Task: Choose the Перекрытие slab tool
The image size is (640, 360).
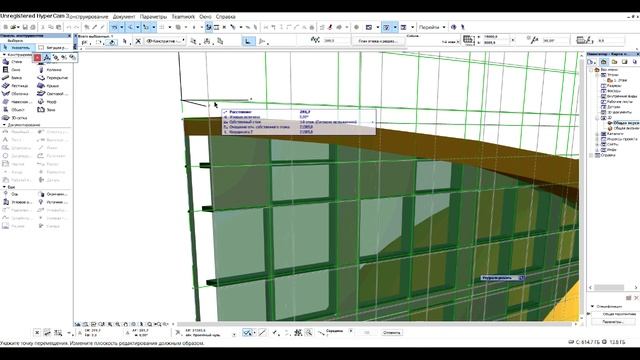Action: click(53, 78)
